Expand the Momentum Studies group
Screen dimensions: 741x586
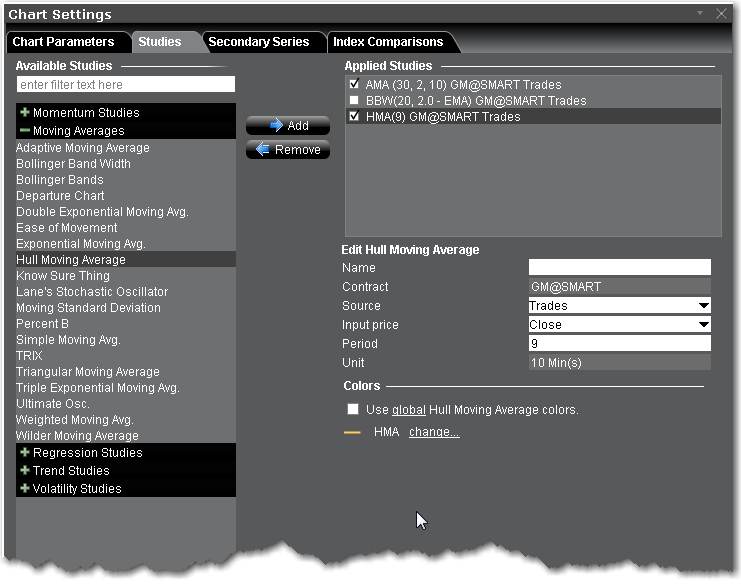(25, 113)
